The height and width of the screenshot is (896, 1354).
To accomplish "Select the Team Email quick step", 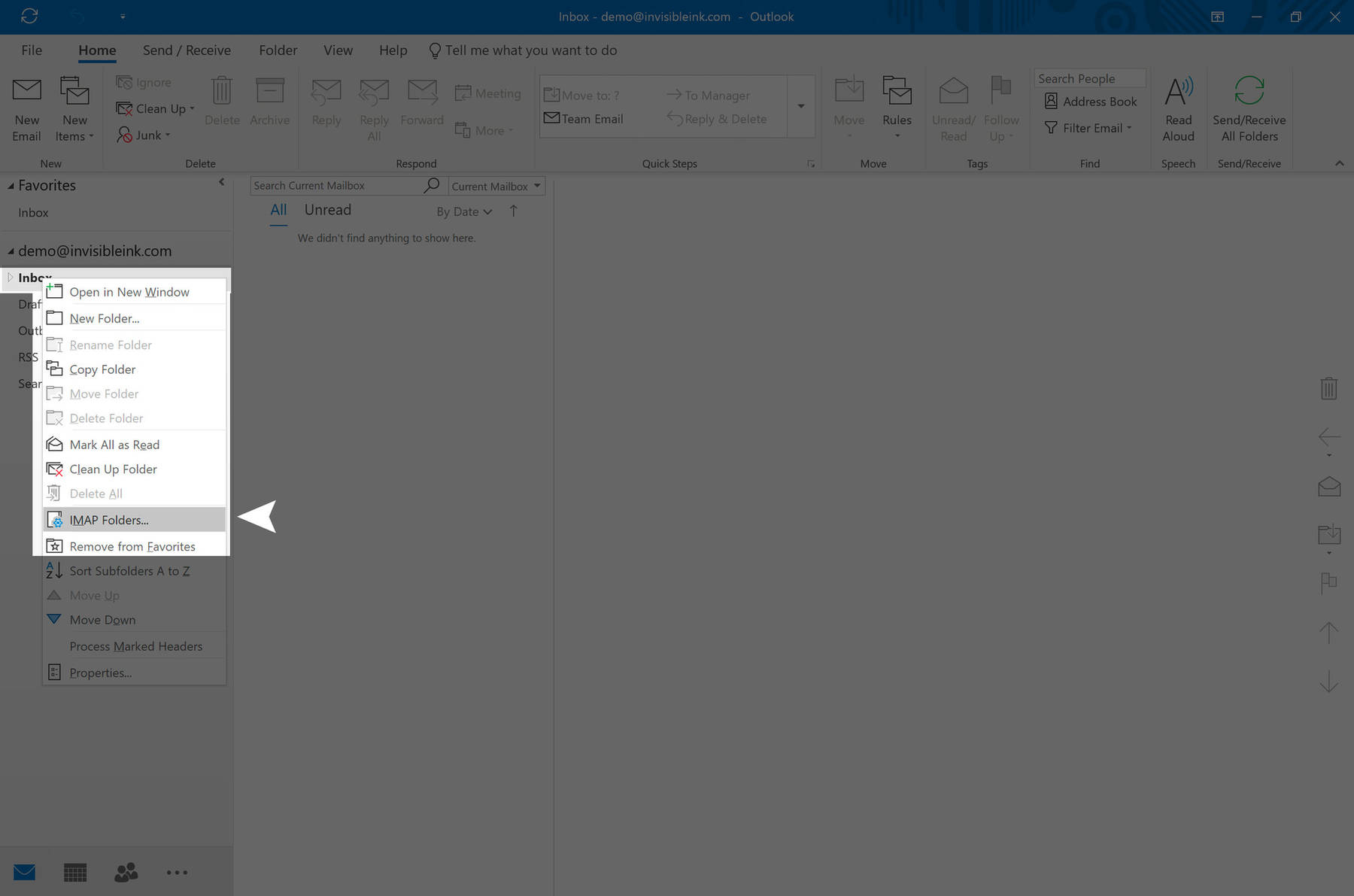I will point(584,119).
